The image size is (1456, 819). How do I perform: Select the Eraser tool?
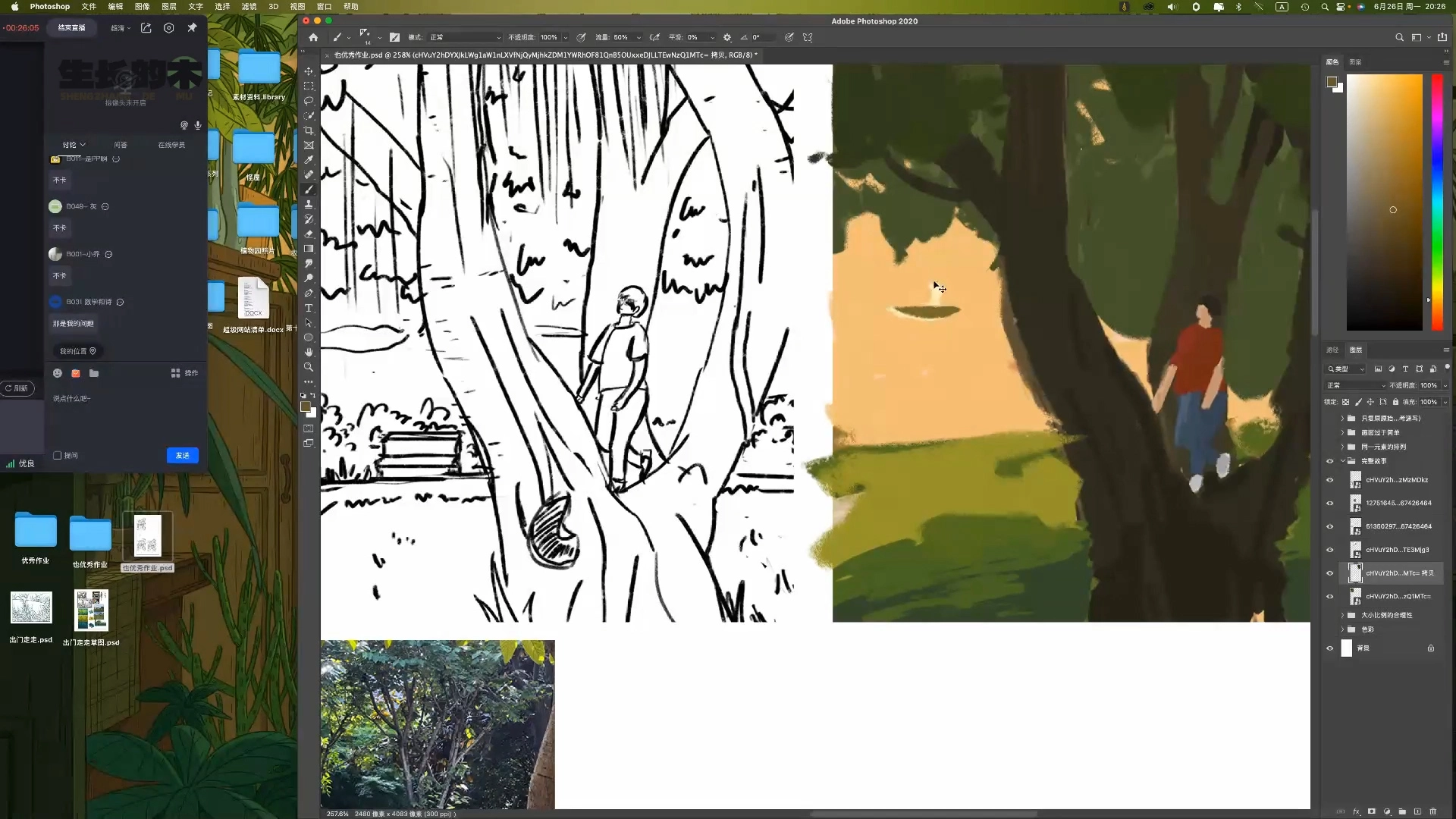[309, 234]
